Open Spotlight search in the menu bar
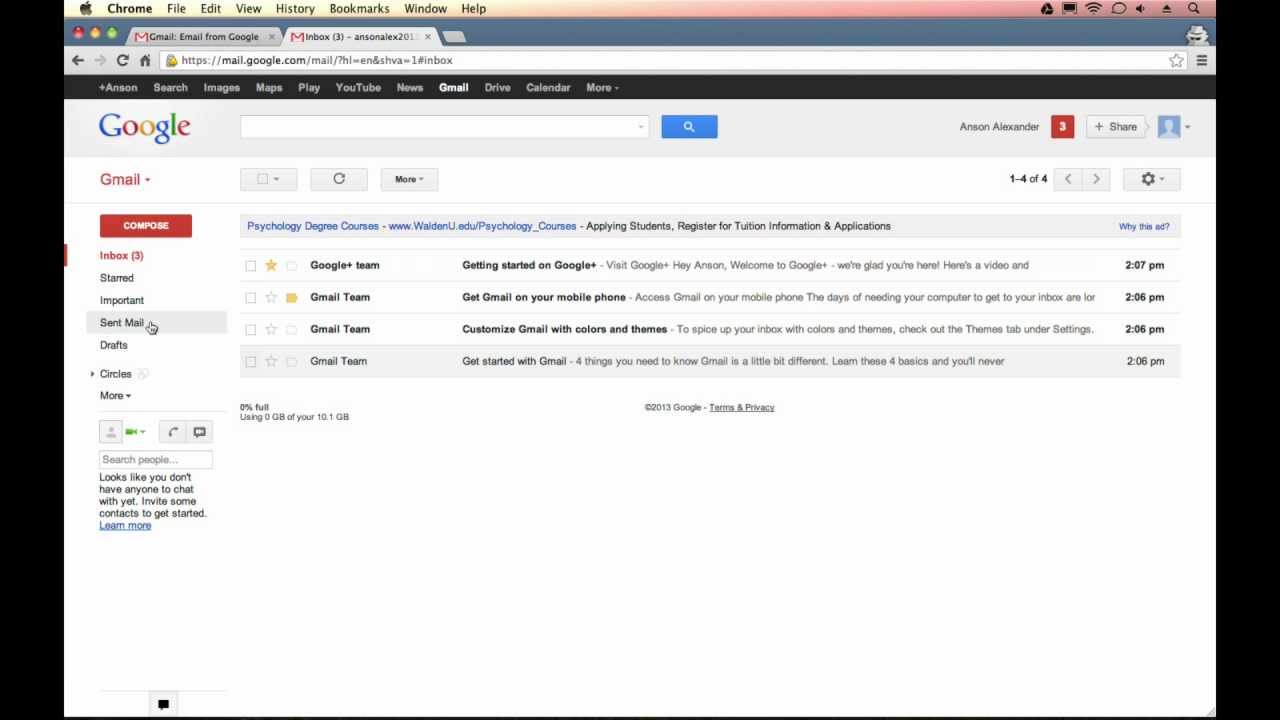This screenshot has width=1280, height=720. (x=1194, y=9)
